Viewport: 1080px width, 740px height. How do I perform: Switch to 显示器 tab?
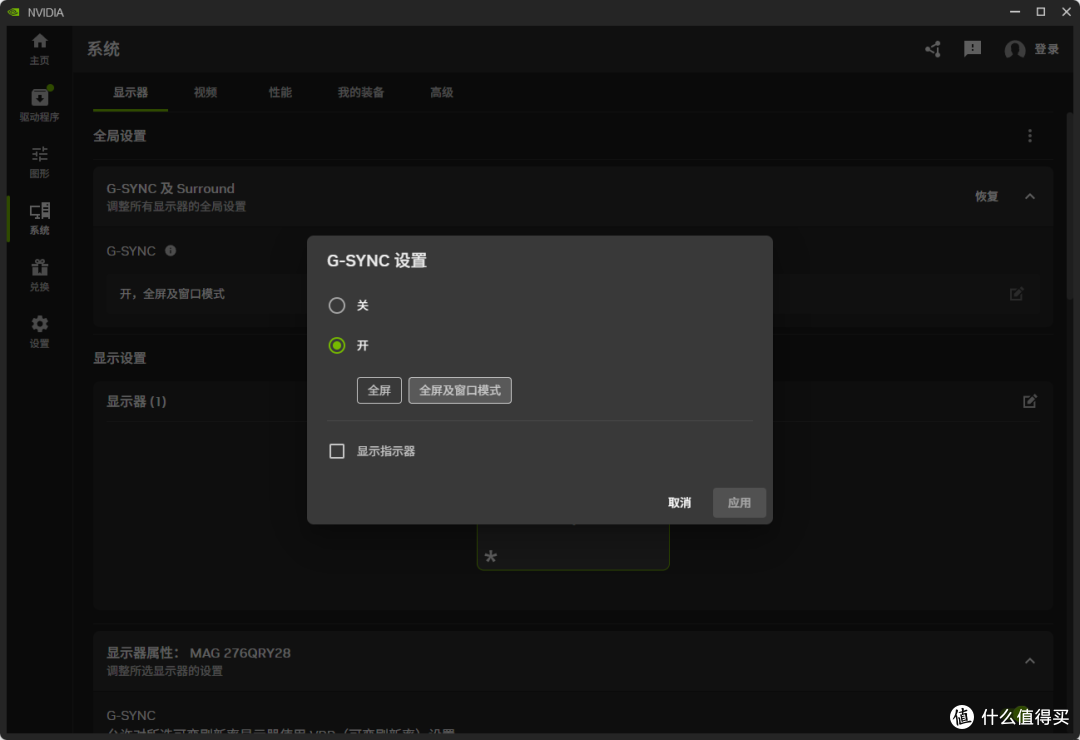(x=131, y=92)
